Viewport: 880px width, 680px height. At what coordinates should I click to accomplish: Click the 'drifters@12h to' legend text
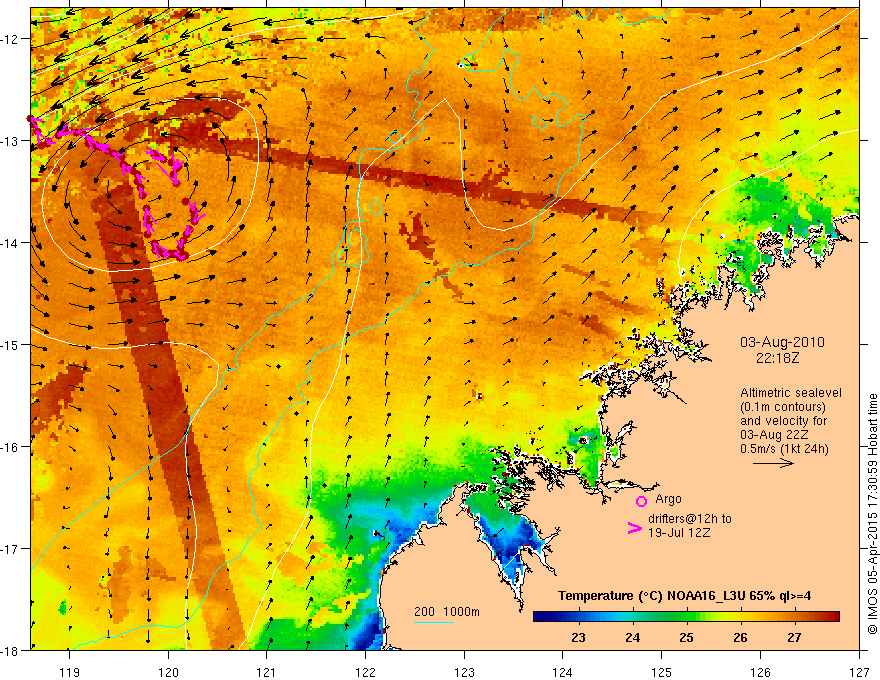690,518
